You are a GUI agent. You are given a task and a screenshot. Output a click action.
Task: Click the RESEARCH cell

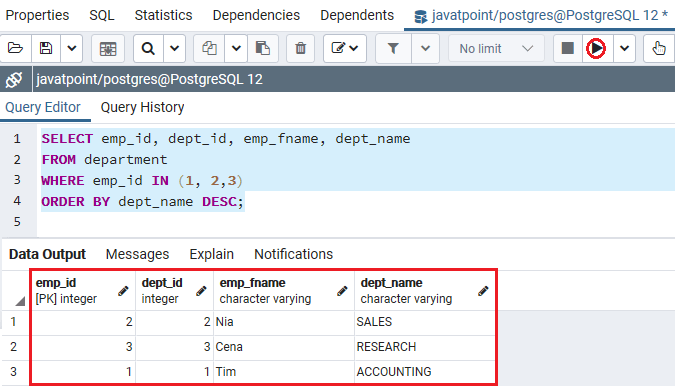pos(425,347)
